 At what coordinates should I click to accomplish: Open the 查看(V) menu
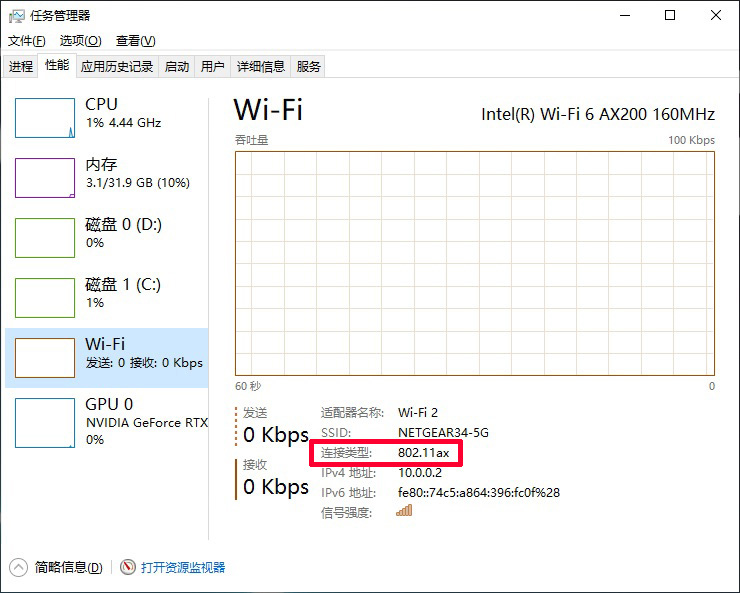point(135,41)
